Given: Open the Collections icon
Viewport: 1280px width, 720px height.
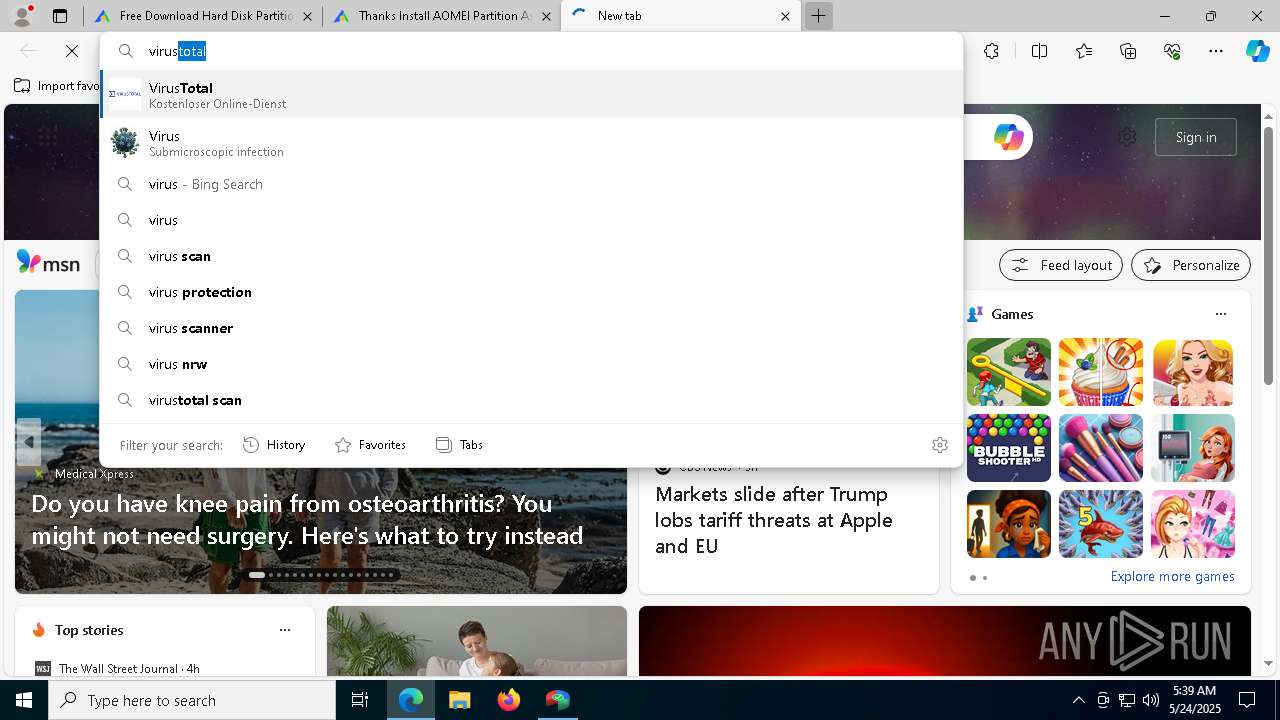Looking at the screenshot, I should pos(1128,51).
